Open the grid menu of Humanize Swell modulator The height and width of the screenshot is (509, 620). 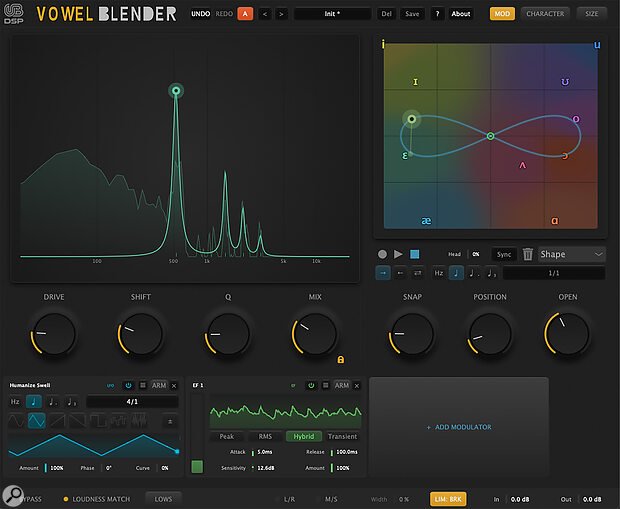(143, 385)
